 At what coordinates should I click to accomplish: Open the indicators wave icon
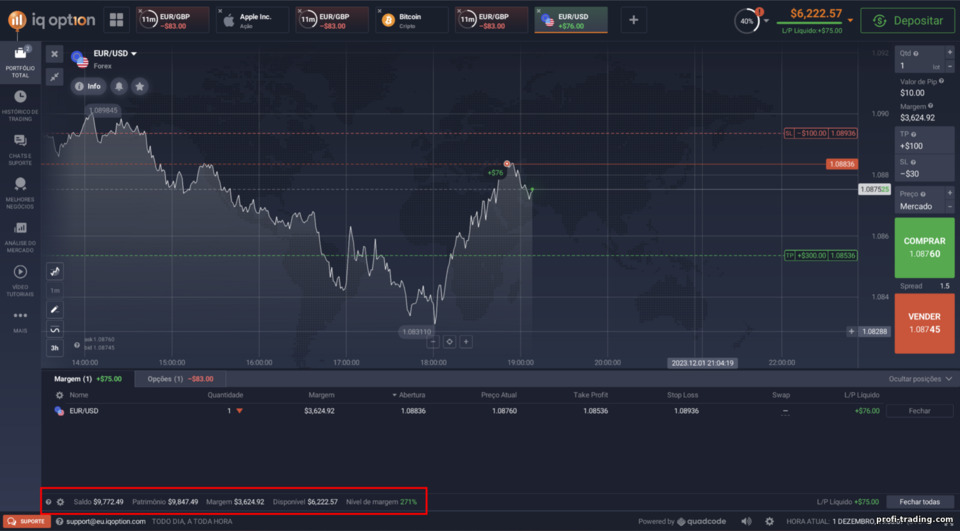coord(54,330)
